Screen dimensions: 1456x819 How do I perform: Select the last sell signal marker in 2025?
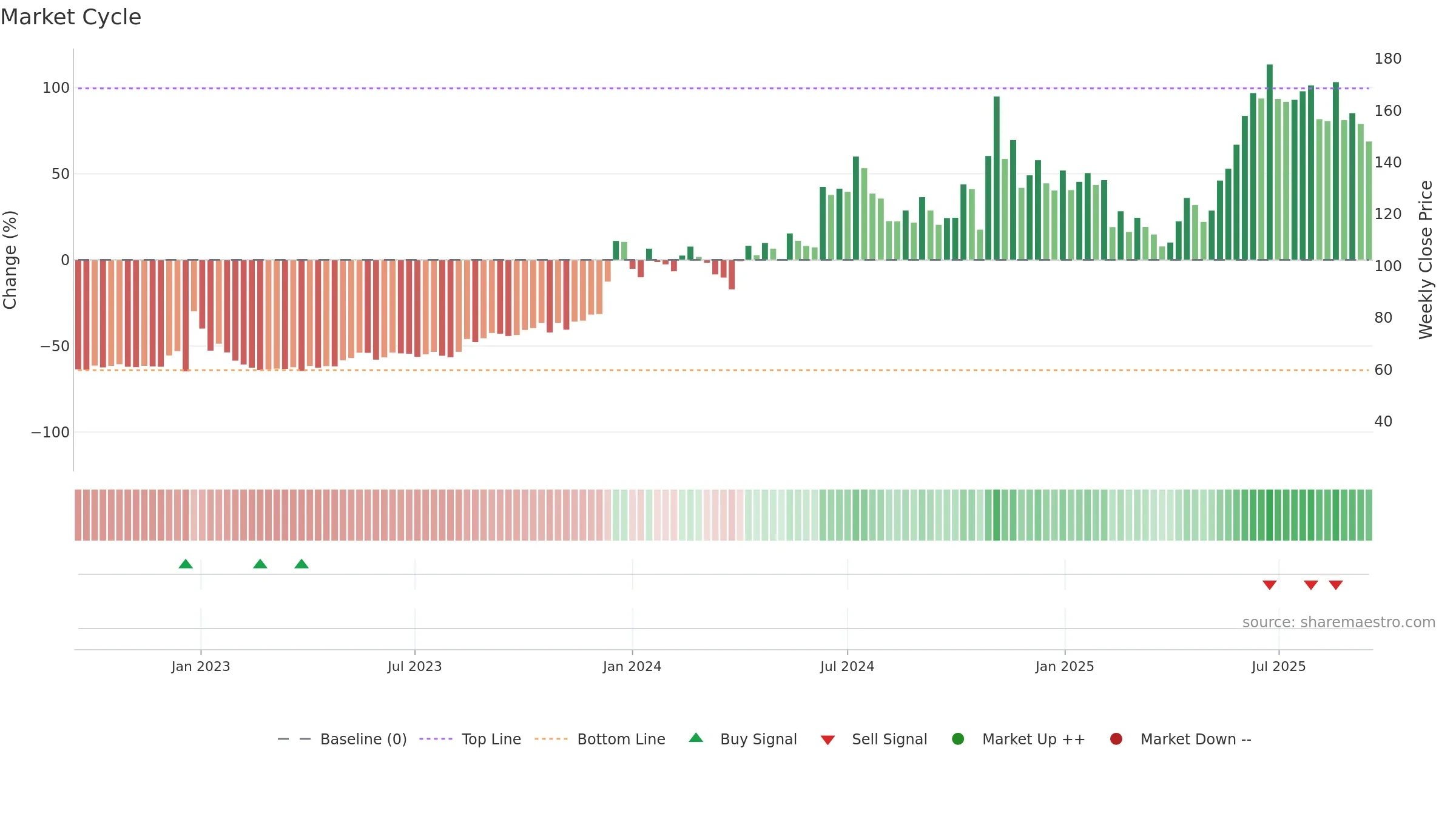point(1336,585)
